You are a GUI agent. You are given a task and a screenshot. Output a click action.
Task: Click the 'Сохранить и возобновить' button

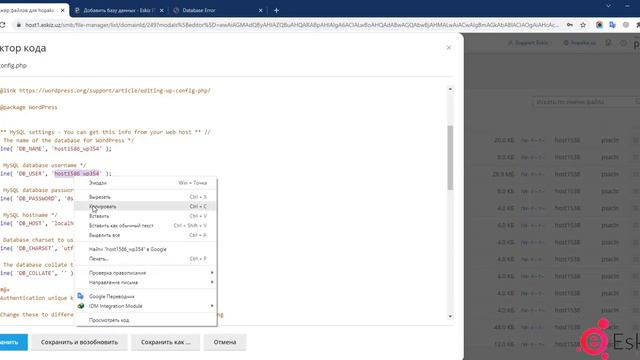pyautogui.click(x=80, y=342)
